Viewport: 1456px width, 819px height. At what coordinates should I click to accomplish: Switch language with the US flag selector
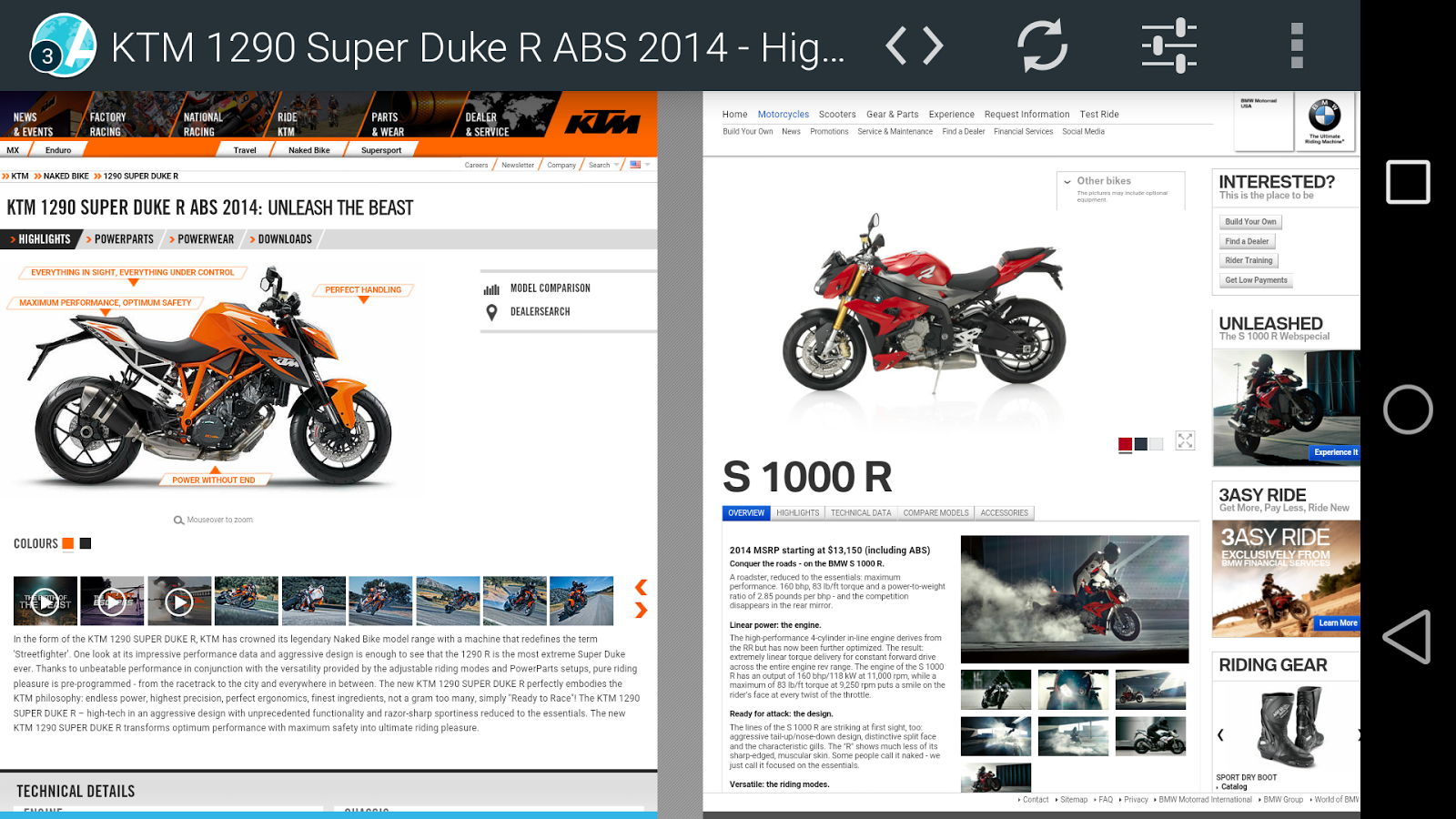coord(634,165)
